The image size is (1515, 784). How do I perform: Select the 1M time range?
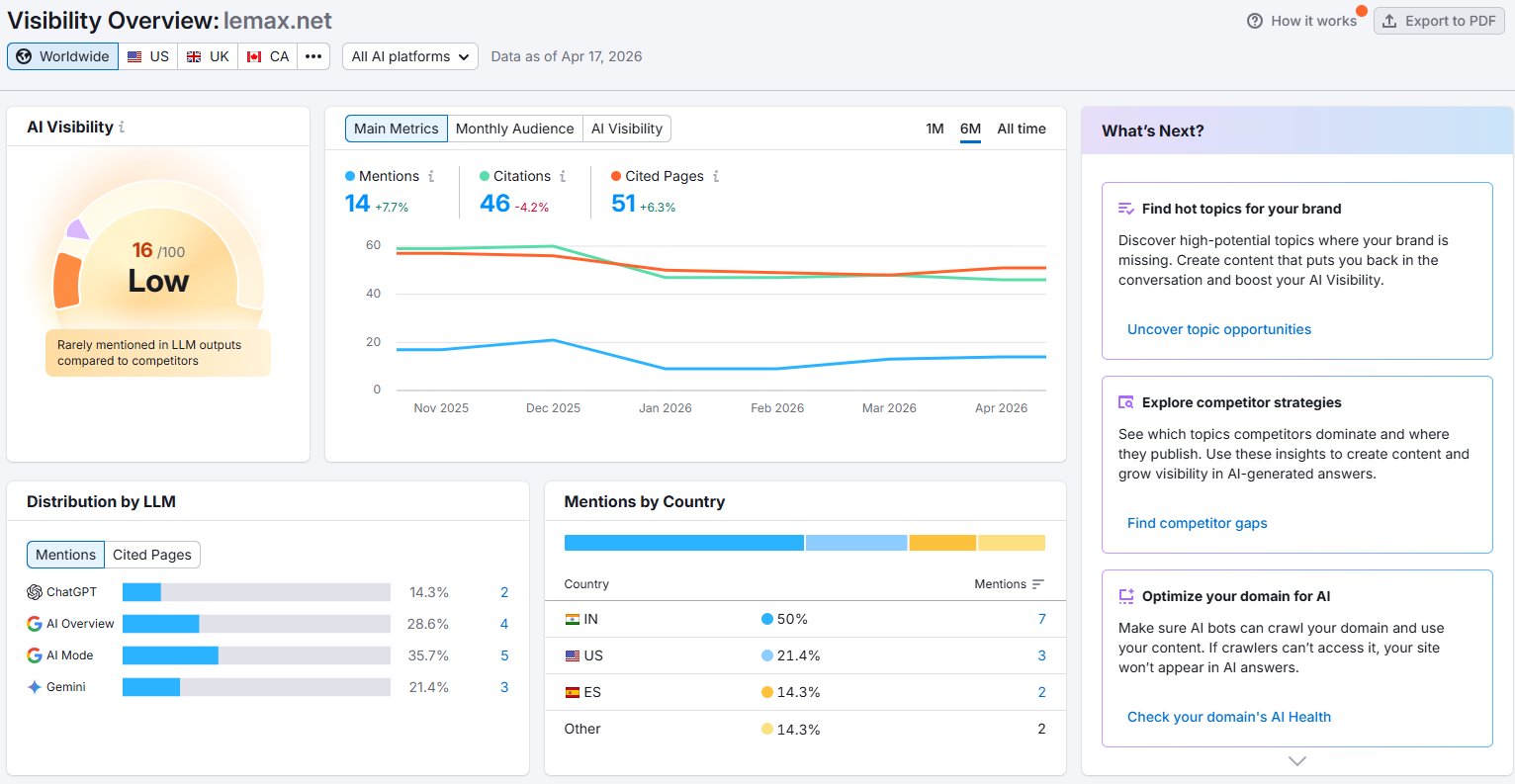pos(935,129)
